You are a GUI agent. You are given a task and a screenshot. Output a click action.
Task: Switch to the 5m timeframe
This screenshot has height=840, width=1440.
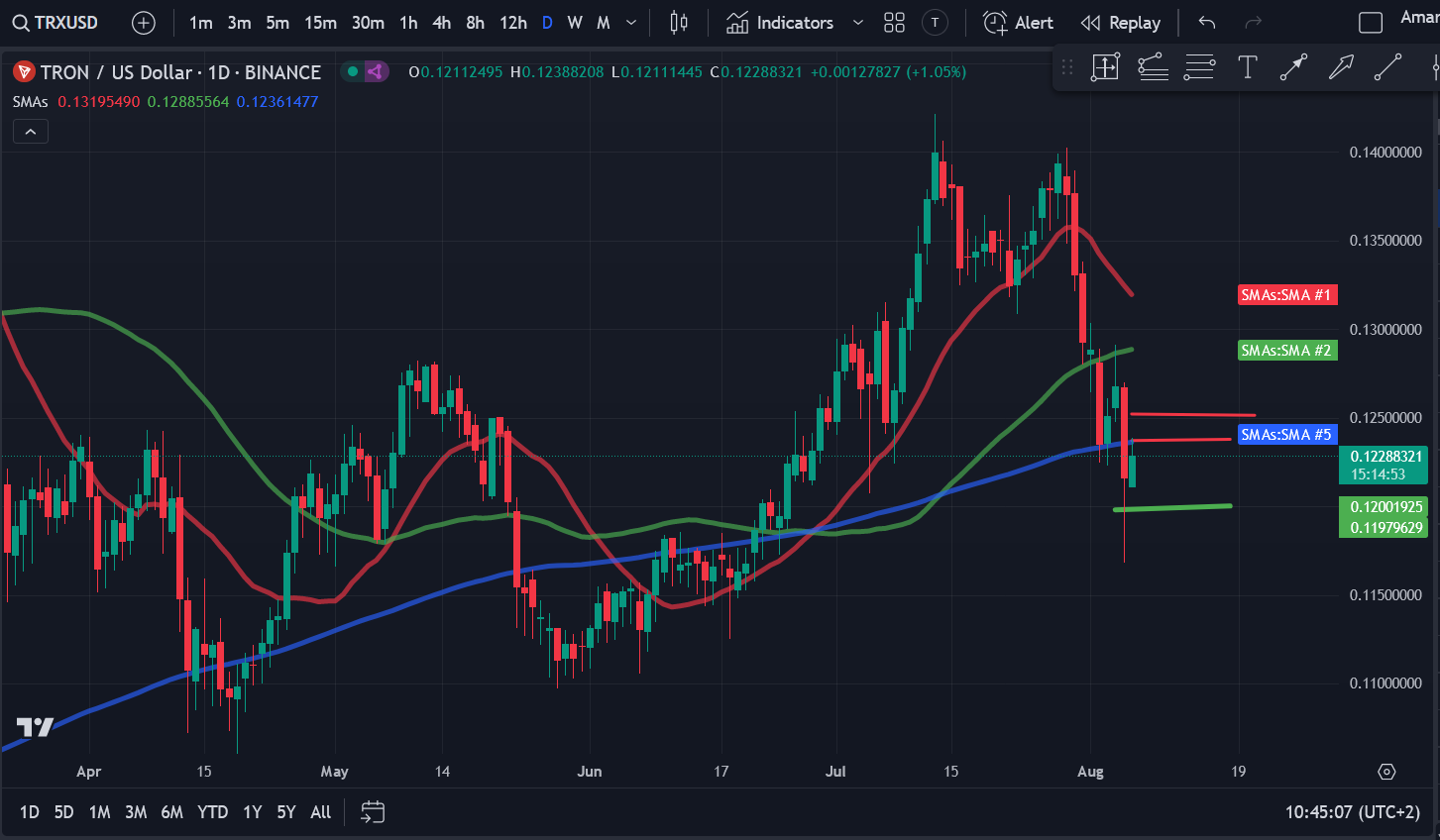coord(277,23)
